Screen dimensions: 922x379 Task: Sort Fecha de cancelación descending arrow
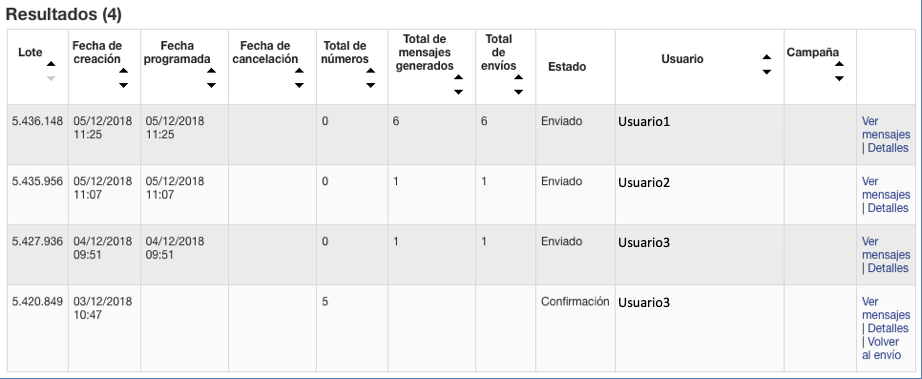[x=299, y=85]
